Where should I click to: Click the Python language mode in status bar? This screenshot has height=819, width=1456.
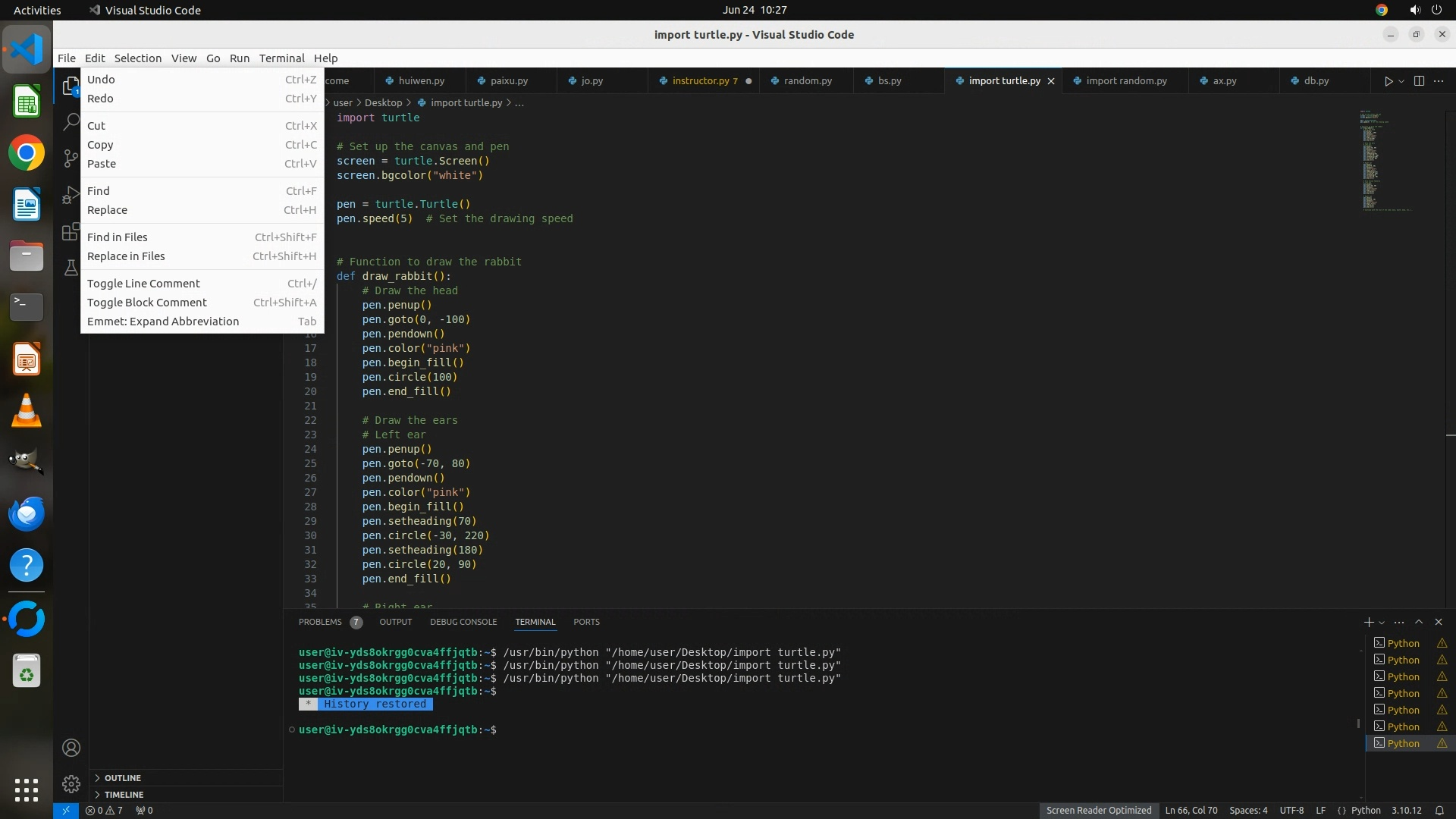pyautogui.click(x=1366, y=810)
